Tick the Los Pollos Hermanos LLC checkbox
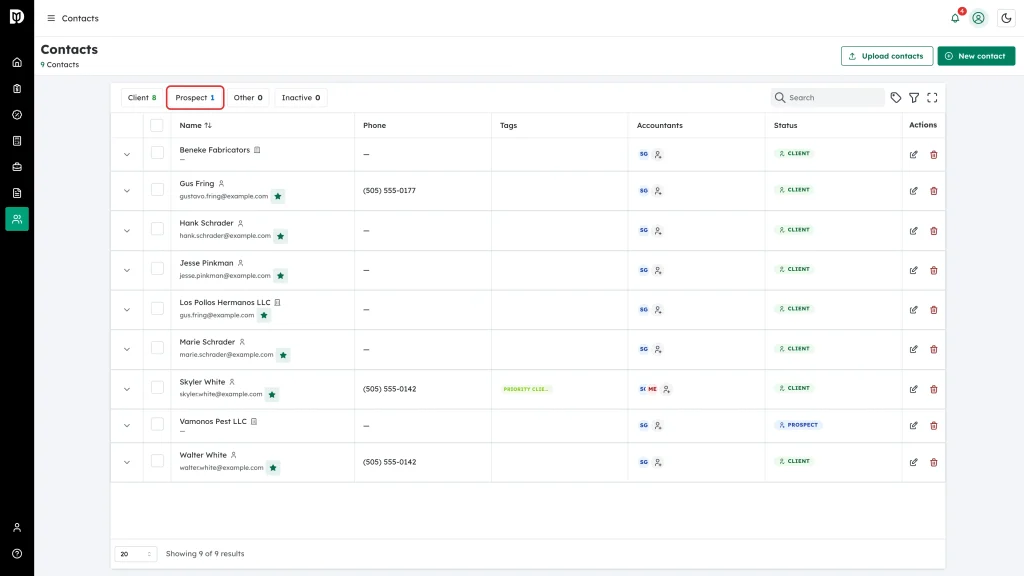This screenshot has width=1024, height=576. pos(157,308)
